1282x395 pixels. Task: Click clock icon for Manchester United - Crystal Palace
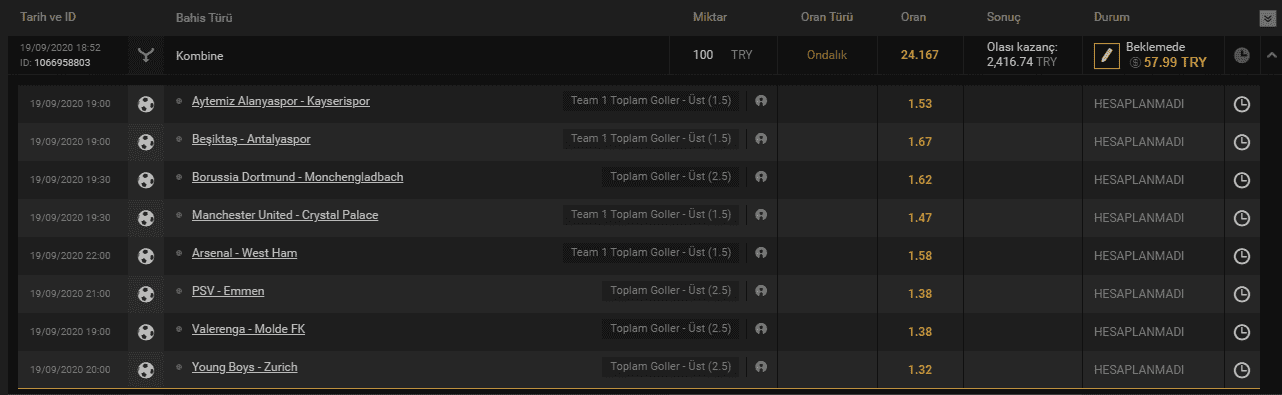click(1242, 218)
